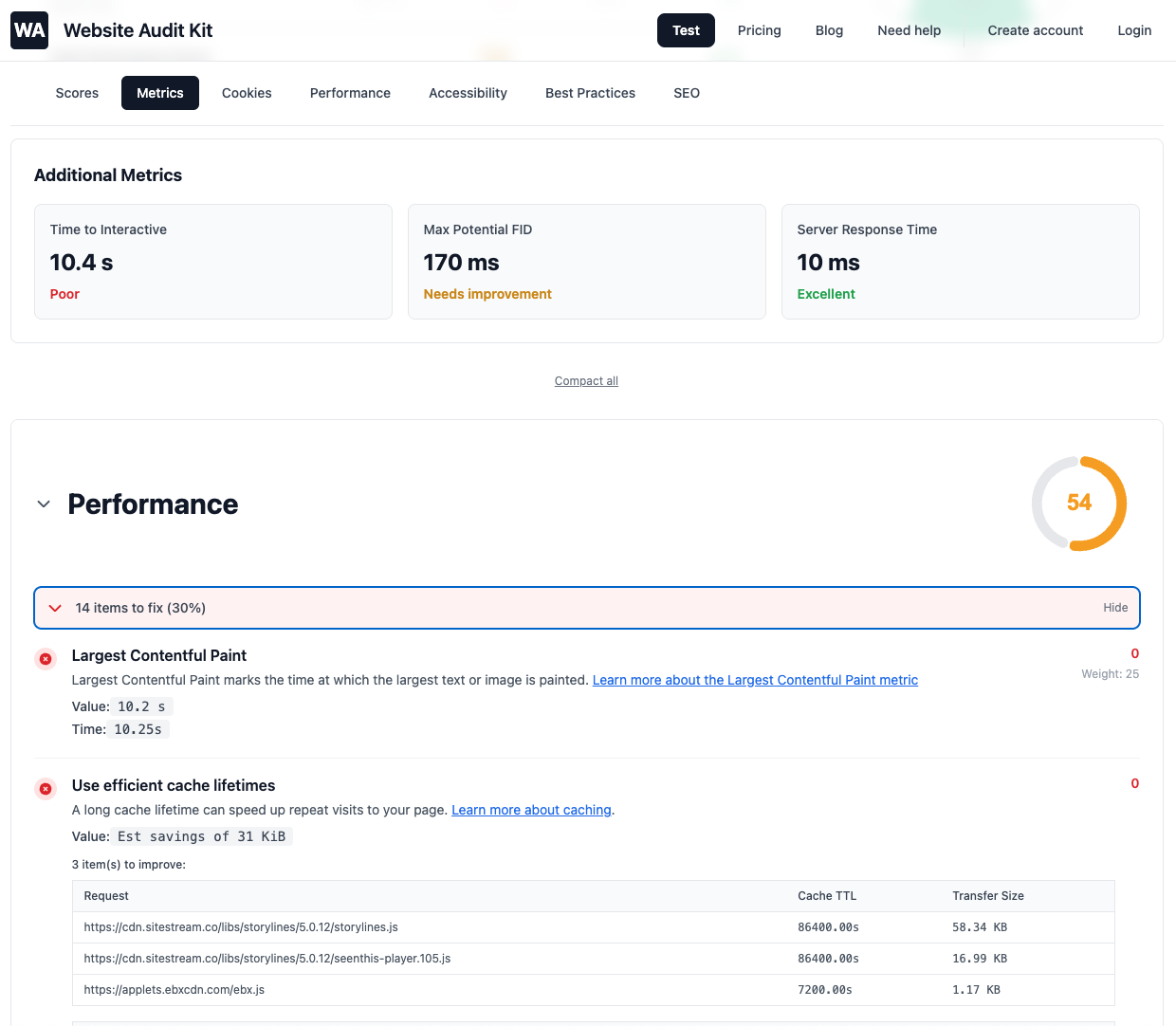Click the red error icon beside Largest Contentful Paint
This screenshot has height=1026, width=1176.
coord(46,658)
